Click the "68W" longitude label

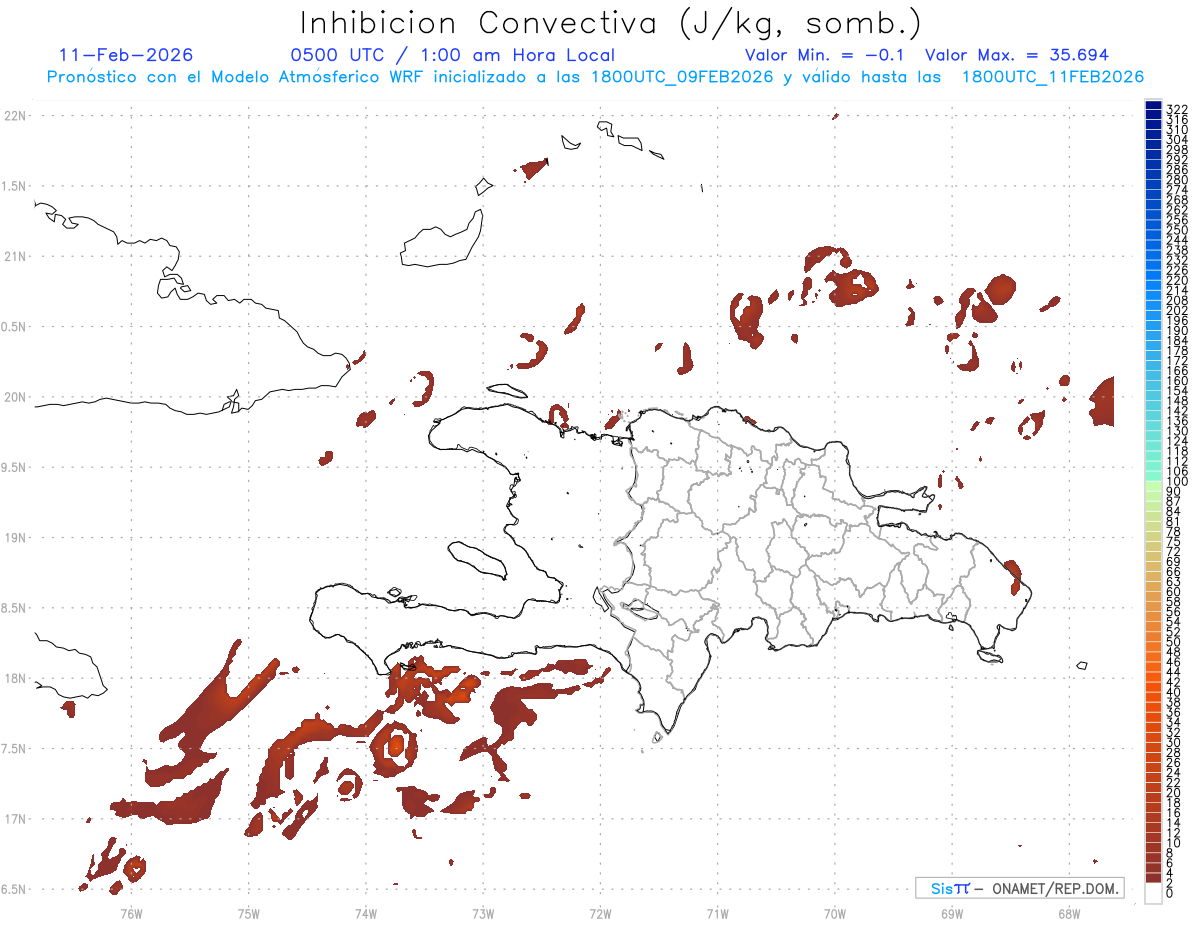(x=1069, y=914)
